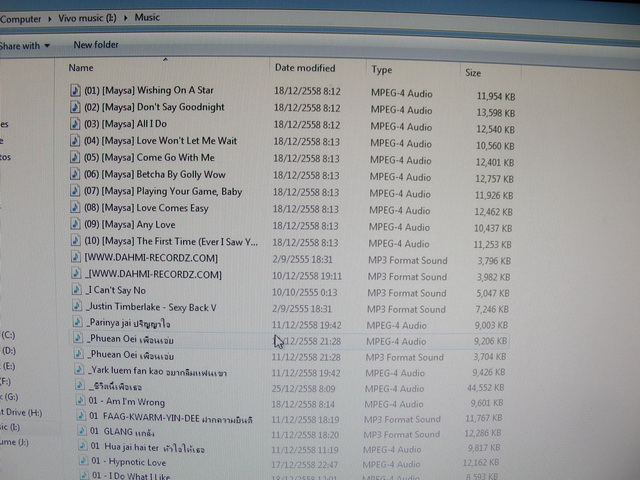This screenshot has width=640, height=480.
Task: Click the icon of 01 FAAG-KWARM-YIN-DEE
Action: coord(81,416)
